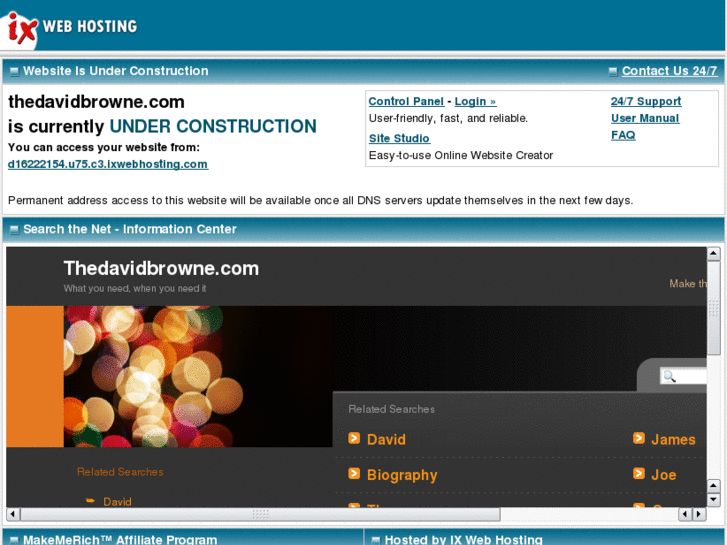The image size is (727, 545).
Task: Open the small David link under left Related Searches
Action: [117, 502]
